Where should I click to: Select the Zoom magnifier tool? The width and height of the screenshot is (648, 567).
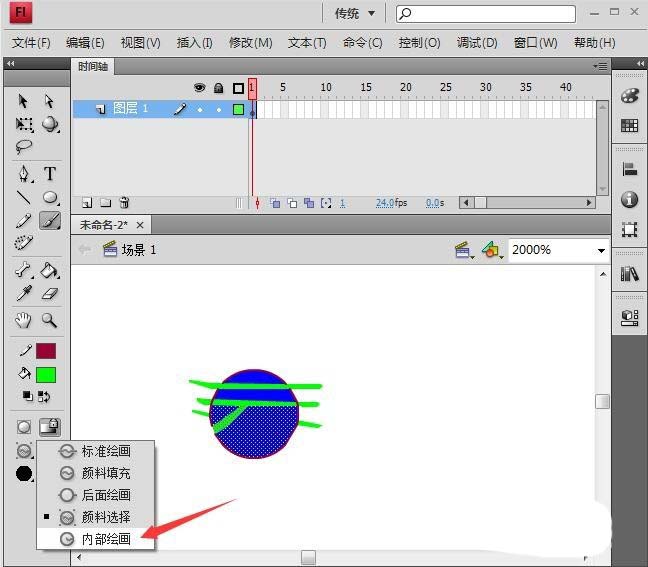click(x=49, y=320)
